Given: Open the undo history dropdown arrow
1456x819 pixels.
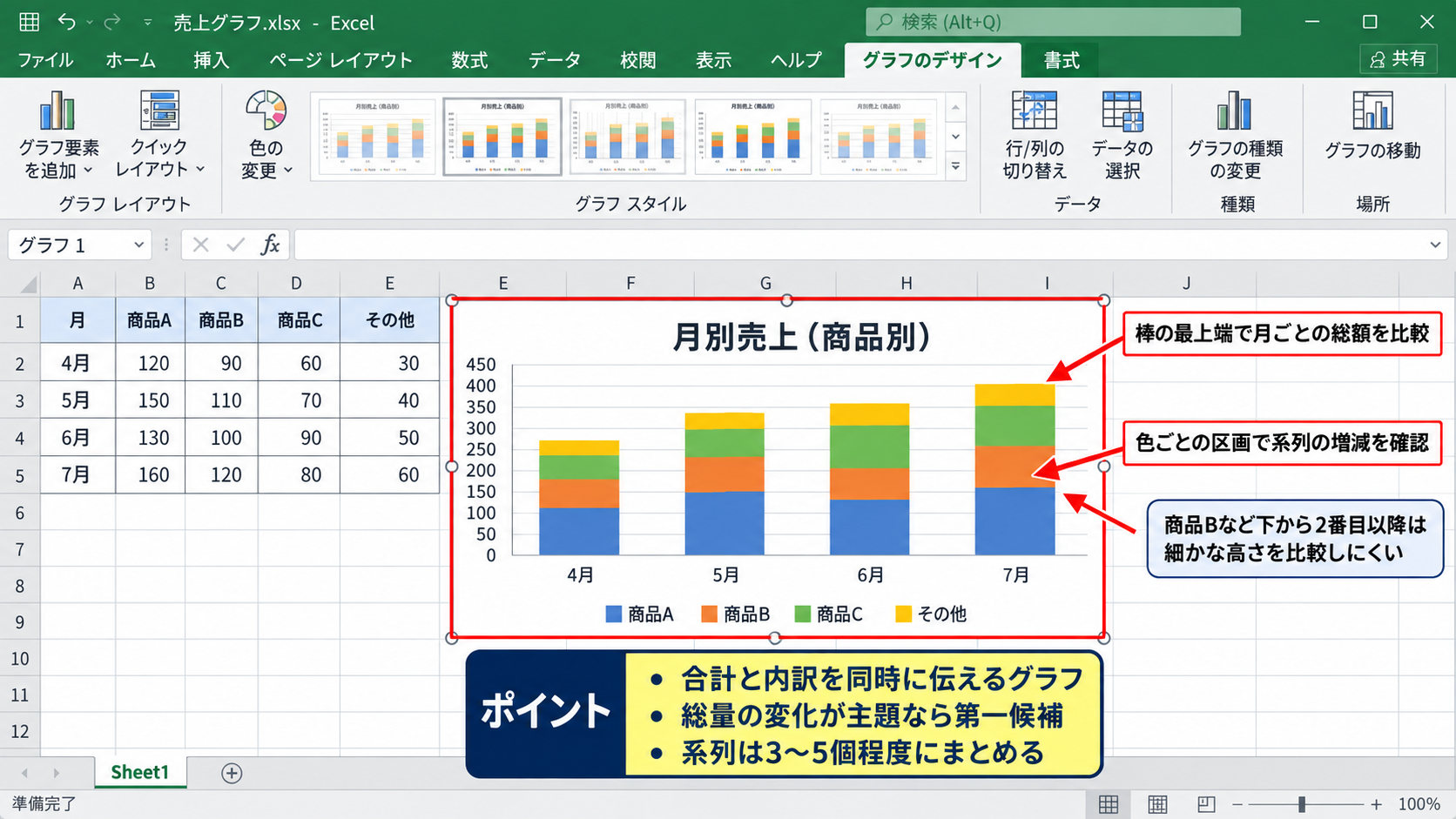Looking at the screenshot, I should tap(89, 23).
